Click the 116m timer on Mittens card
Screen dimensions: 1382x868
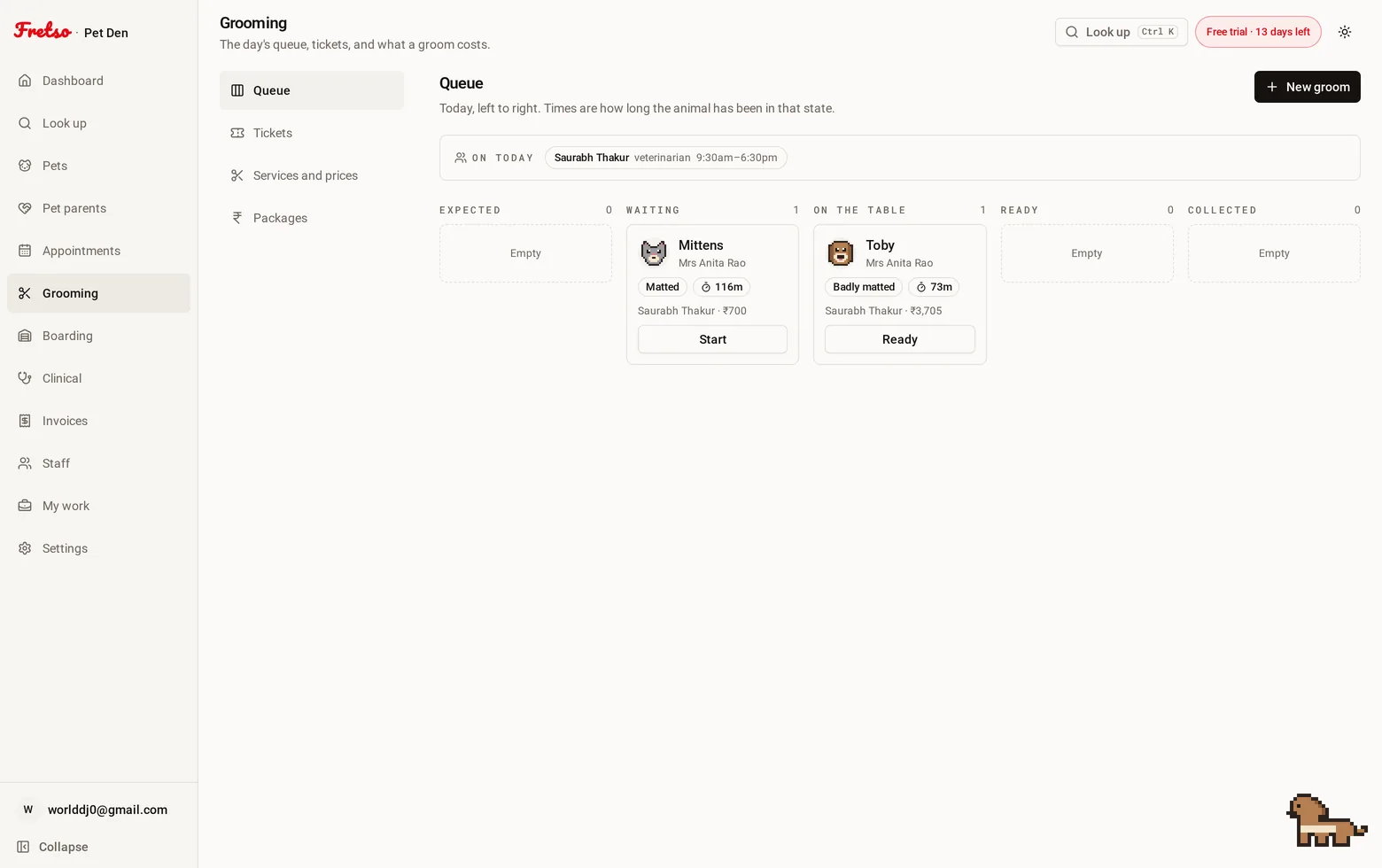pyautogui.click(x=721, y=287)
